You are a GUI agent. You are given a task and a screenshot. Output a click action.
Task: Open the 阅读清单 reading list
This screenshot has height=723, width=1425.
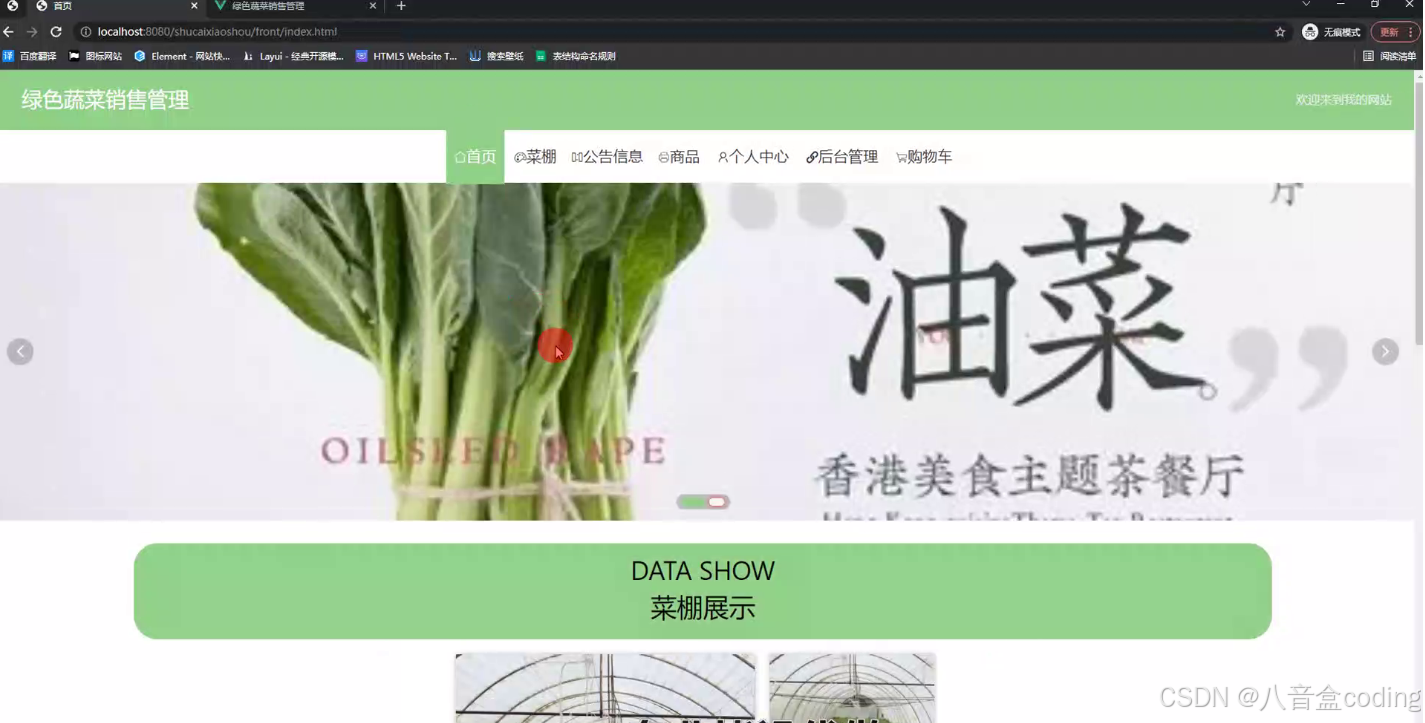click(x=1390, y=56)
